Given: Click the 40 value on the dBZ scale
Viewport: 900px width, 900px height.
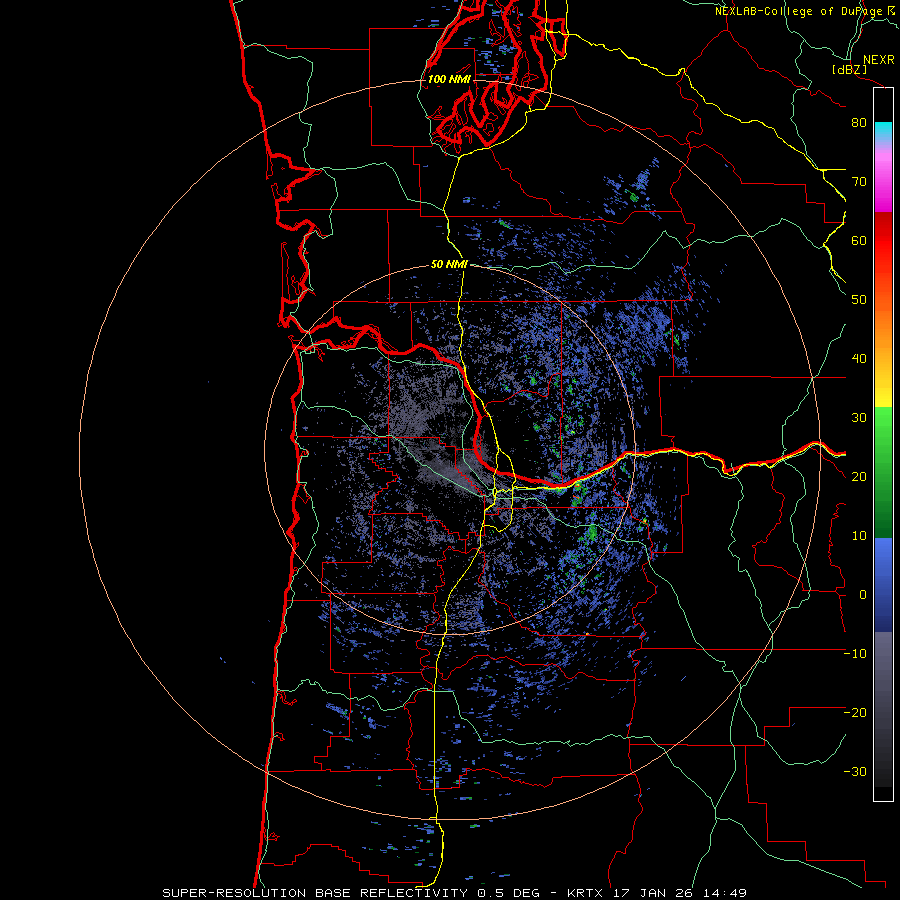Looking at the screenshot, I should (x=859, y=359).
